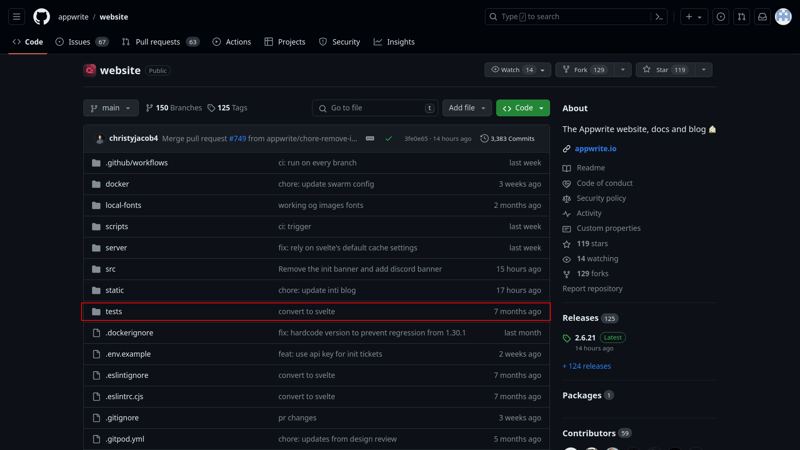Click the create new plus icon
This screenshot has height=450, width=800.
coord(689,17)
